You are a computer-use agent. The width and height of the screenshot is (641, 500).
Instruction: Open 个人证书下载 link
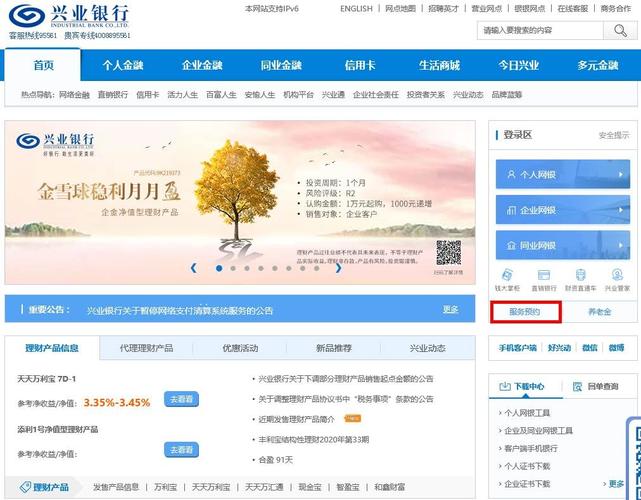tap(527, 466)
